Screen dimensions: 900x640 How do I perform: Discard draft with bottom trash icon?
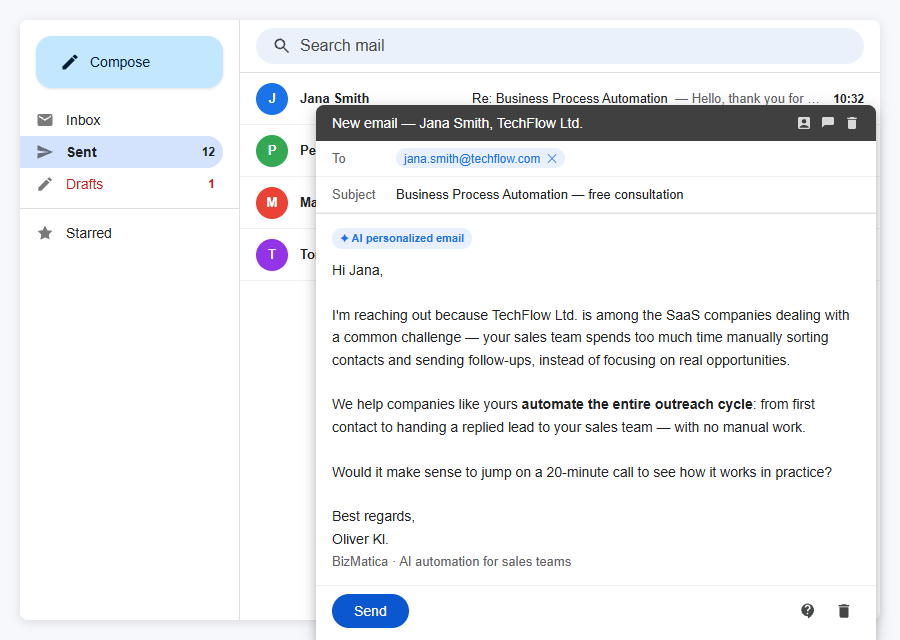point(844,611)
